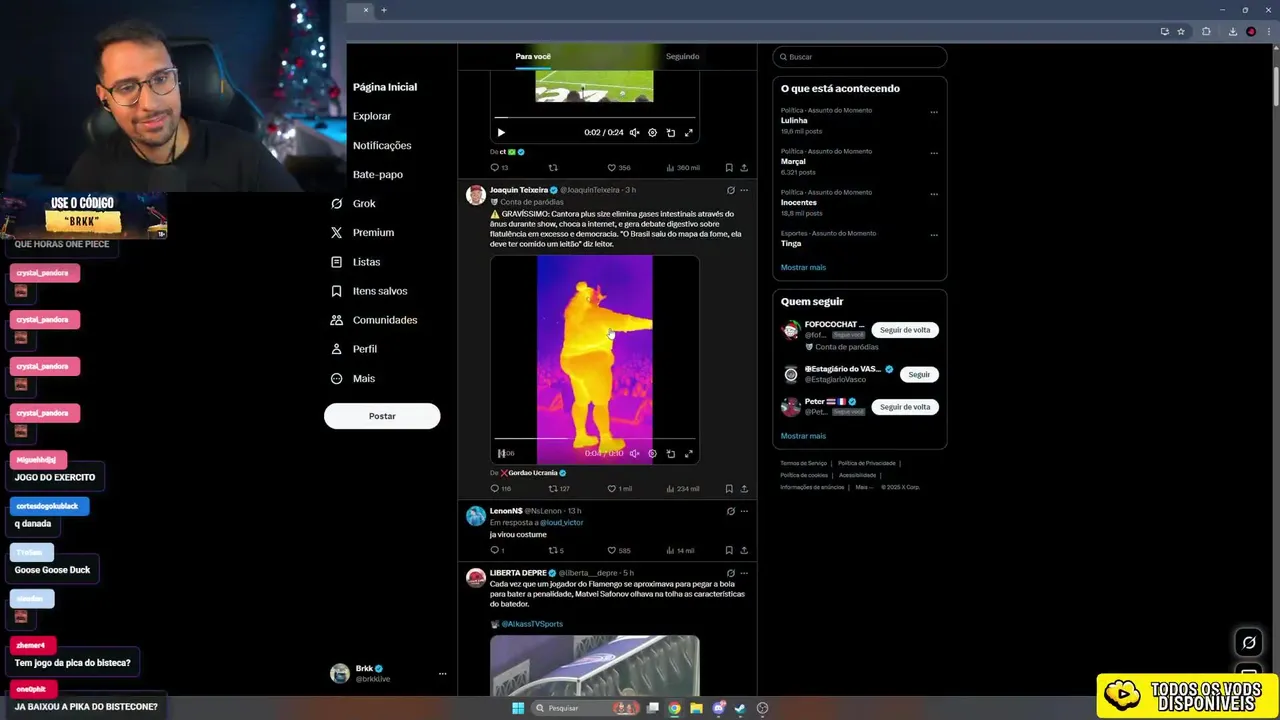
Task: Open options for Marçal trend
Action: pyautogui.click(x=934, y=153)
